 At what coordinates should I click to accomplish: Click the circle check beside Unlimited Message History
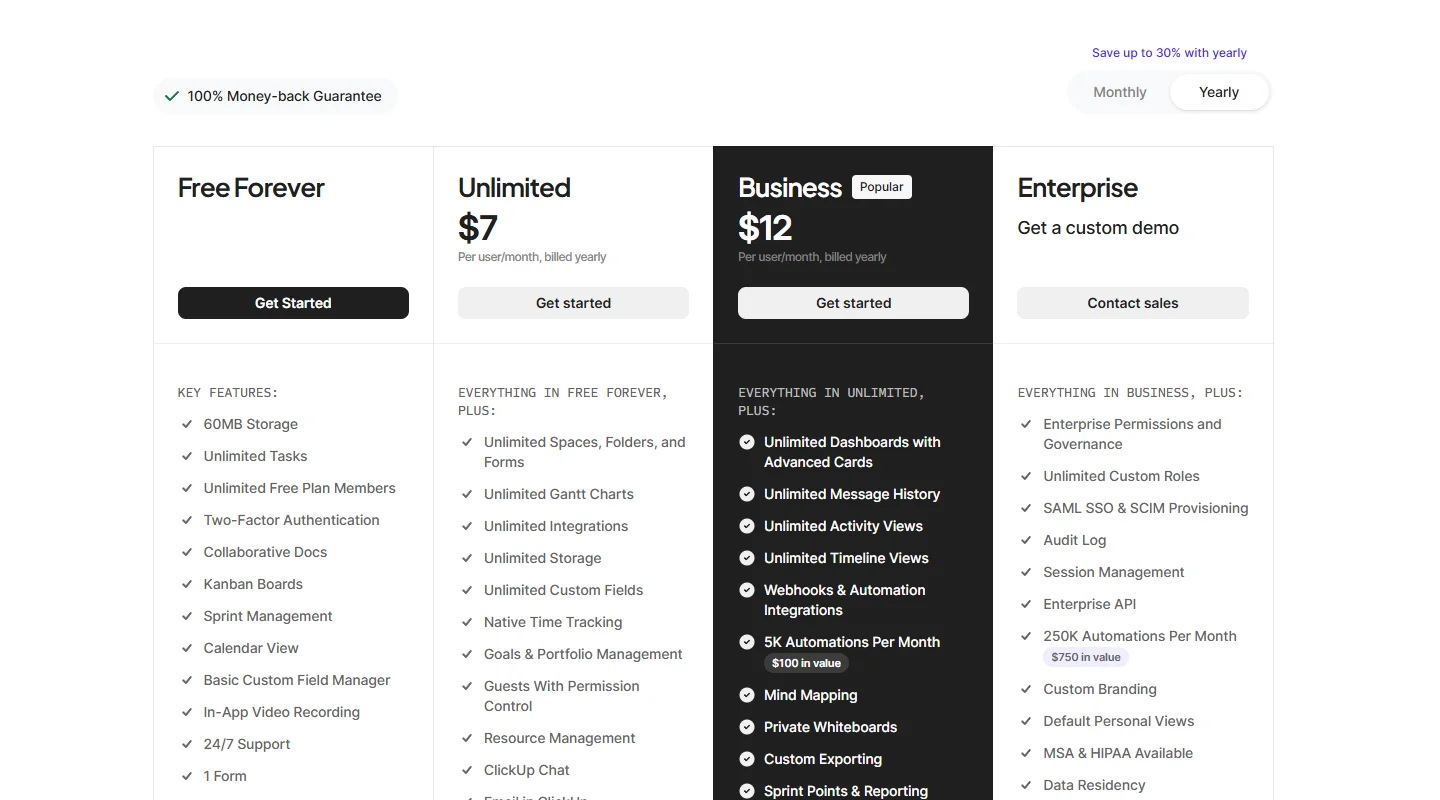(x=747, y=494)
